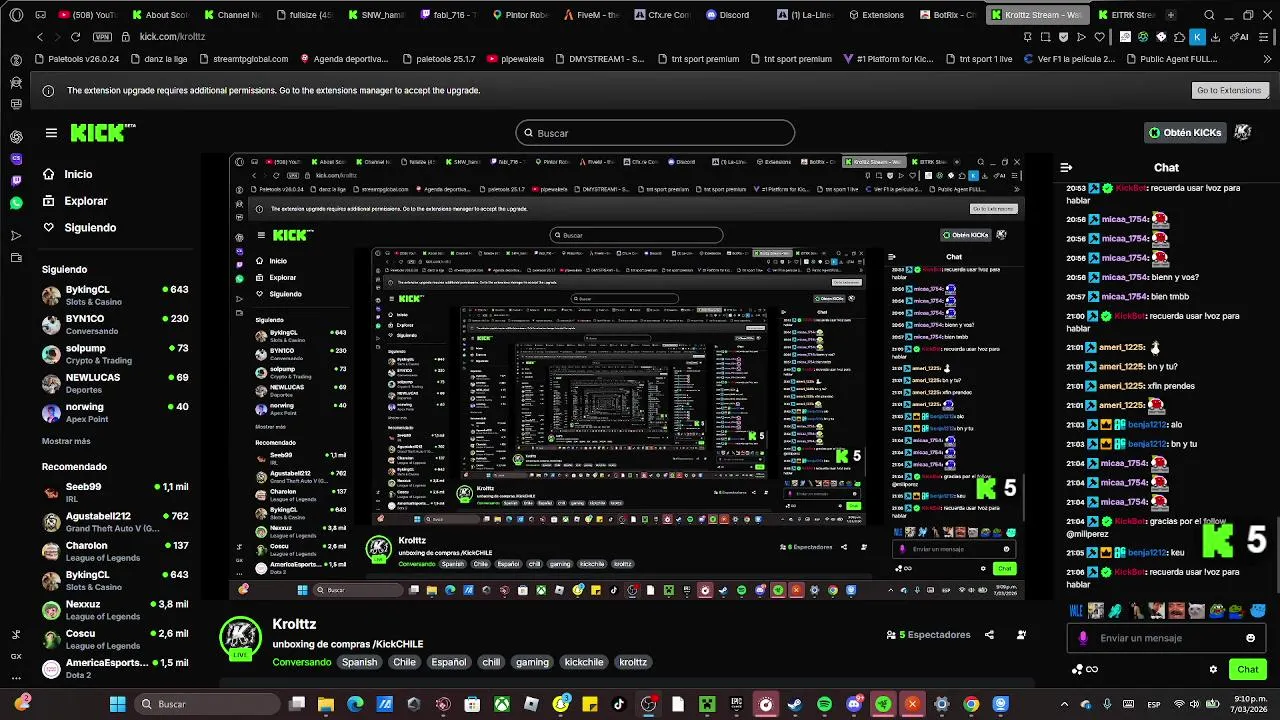This screenshot has height=720, width=1280.
Task: Open Paletools v26.0.24 bookmark
Action: [76, 59]
